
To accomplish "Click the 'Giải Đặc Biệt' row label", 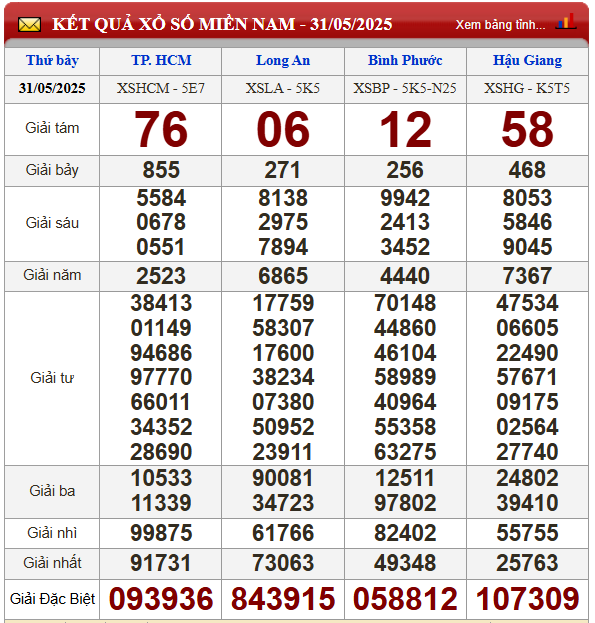I will coord(52,599).
